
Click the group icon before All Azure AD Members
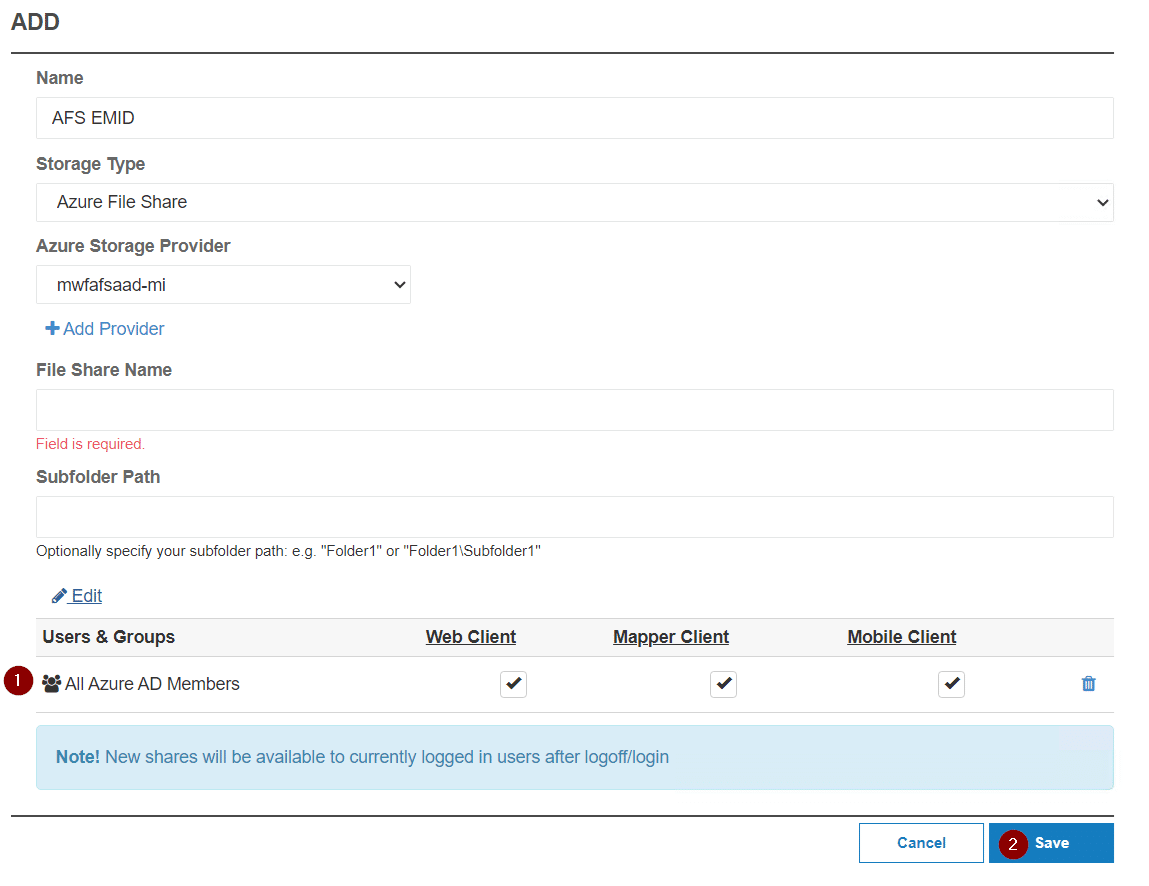(x=51, y=683)
